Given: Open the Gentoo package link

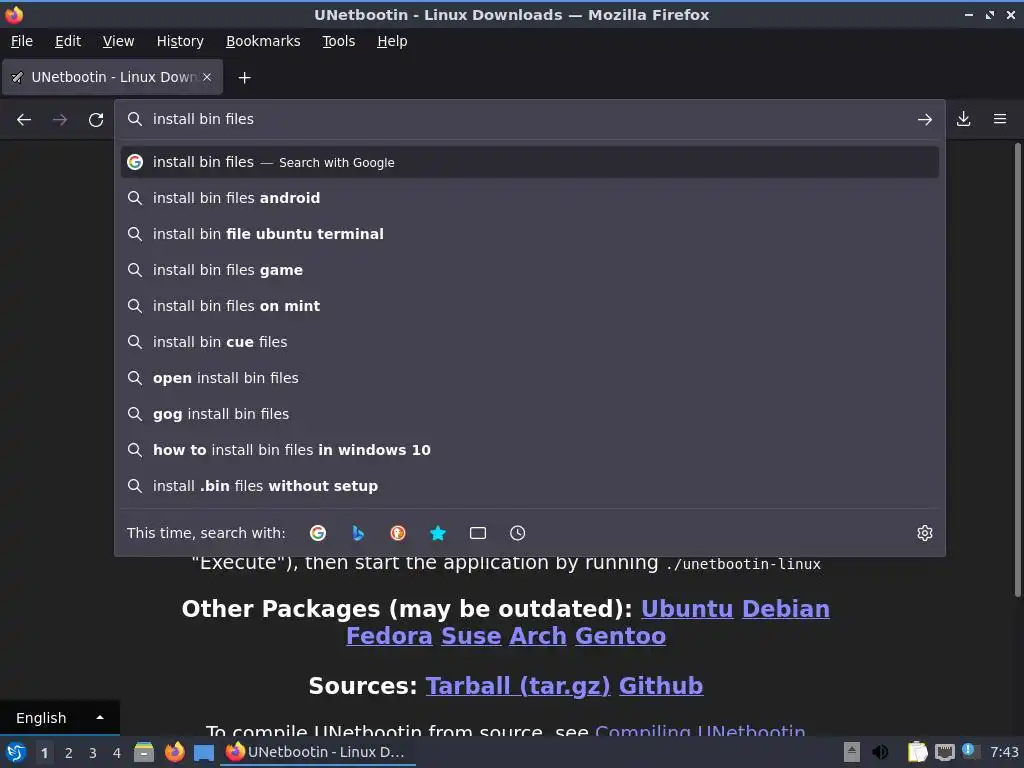Looking at the screenshot, I should (x=620, y=636).
